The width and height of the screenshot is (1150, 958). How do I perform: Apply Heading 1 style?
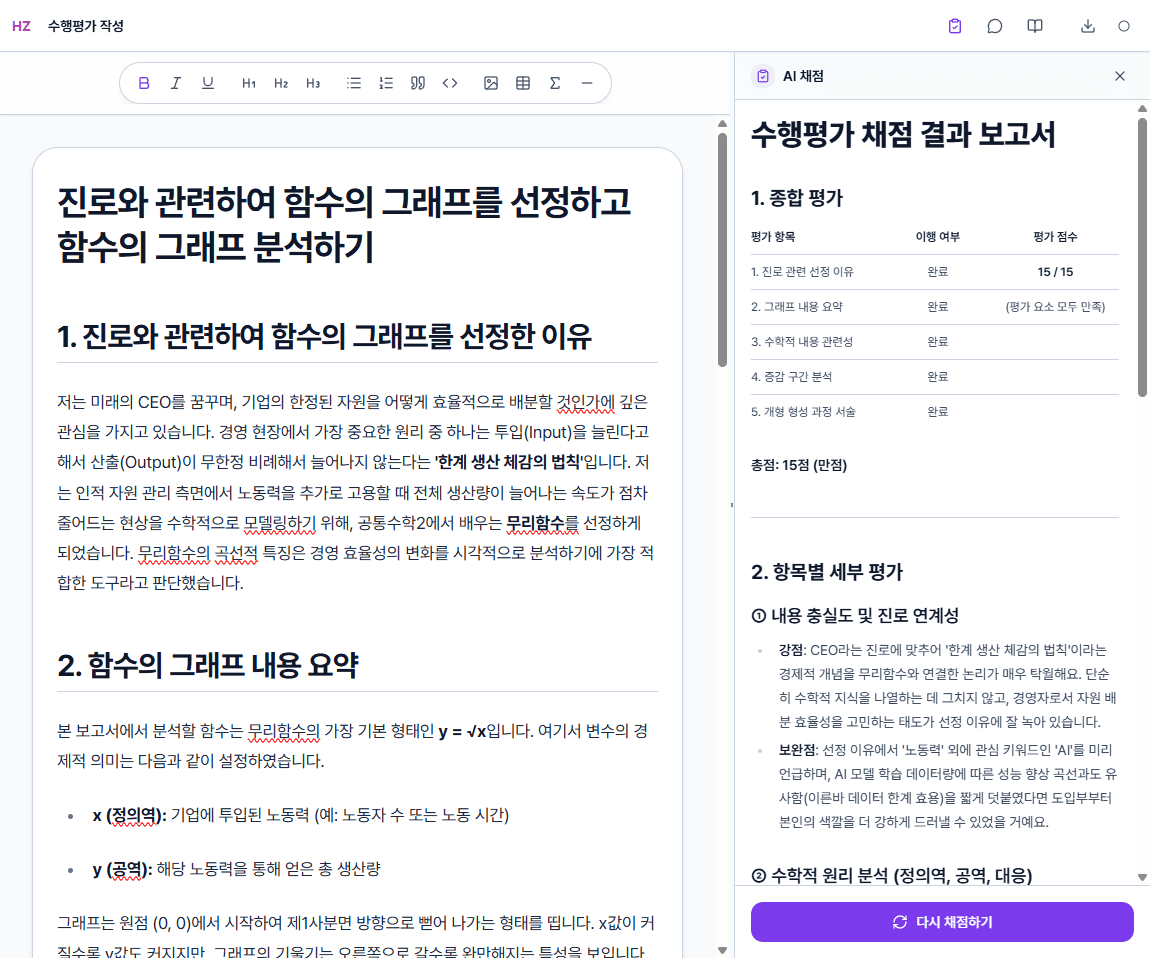click(249, 83)
